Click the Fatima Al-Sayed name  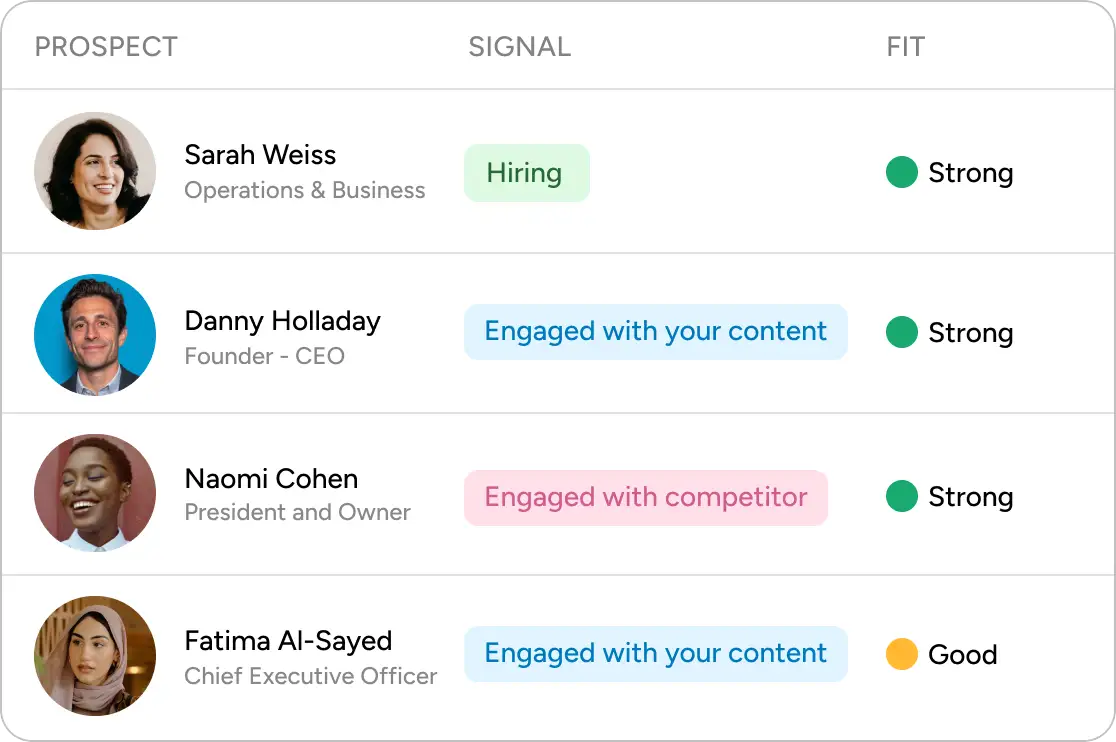[x=288, y=641]
